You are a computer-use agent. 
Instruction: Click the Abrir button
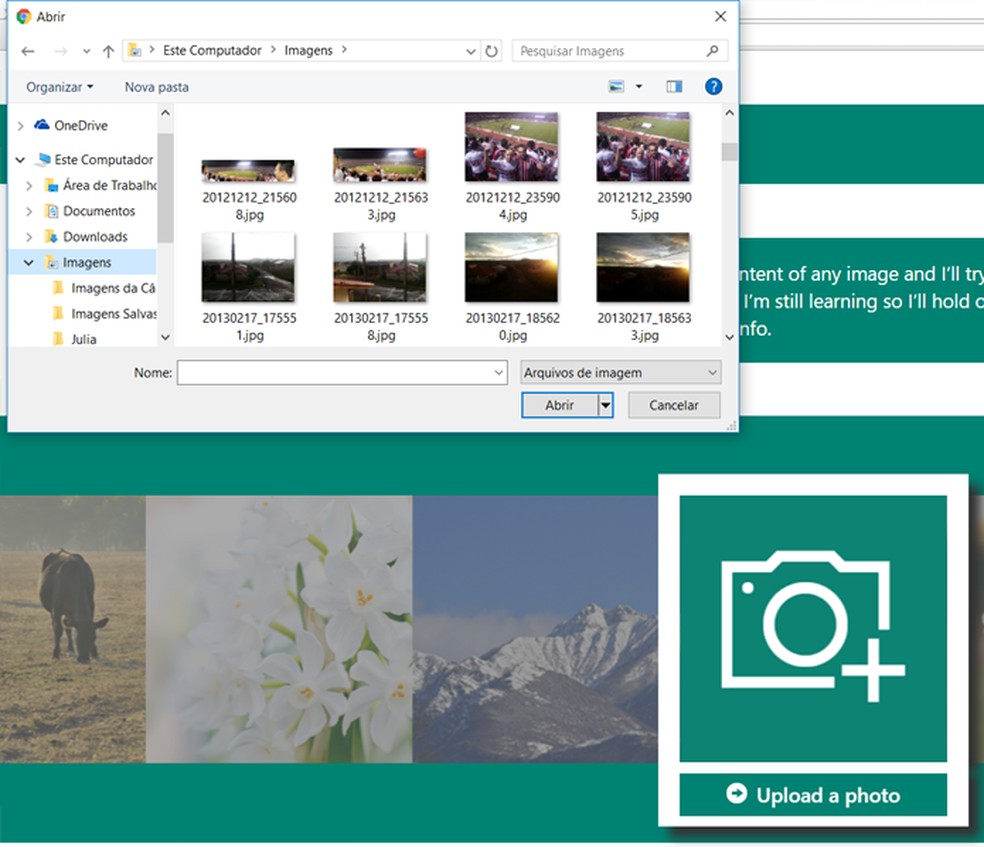[x=559, y=405]
